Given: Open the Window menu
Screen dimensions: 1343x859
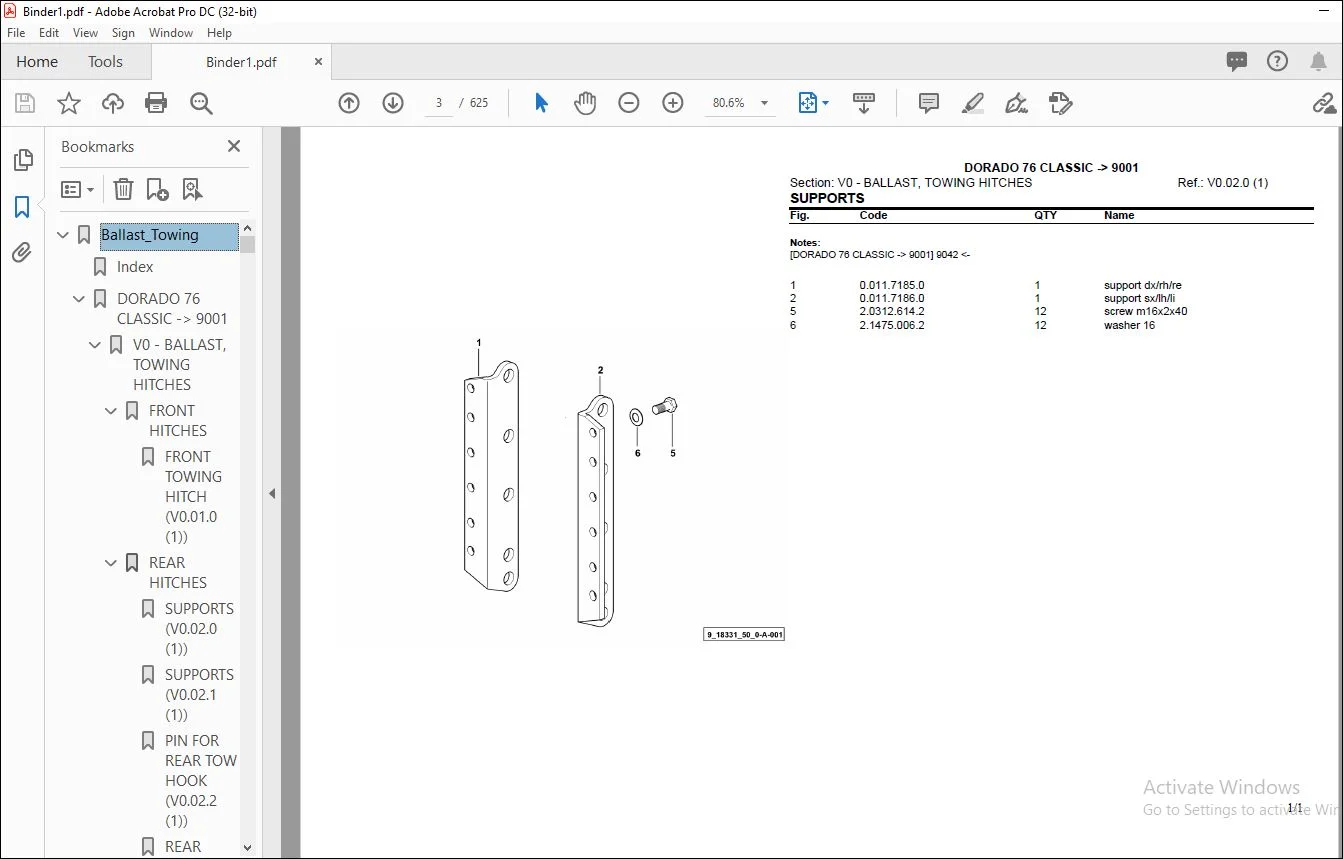Looking at the screenshot, I should click(x=171, y=33).
